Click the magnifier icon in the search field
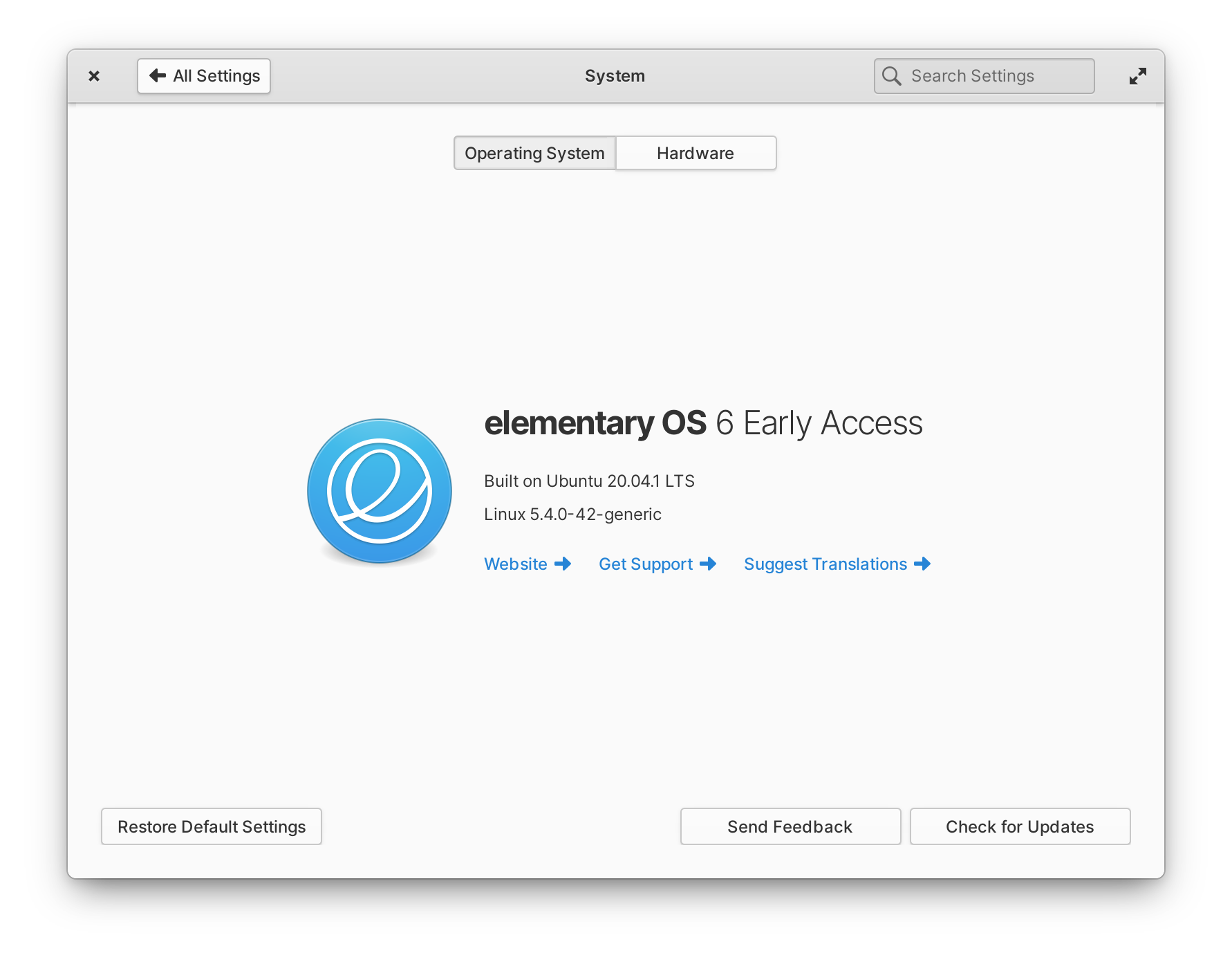1232x964 pixels. click(892, 76)
